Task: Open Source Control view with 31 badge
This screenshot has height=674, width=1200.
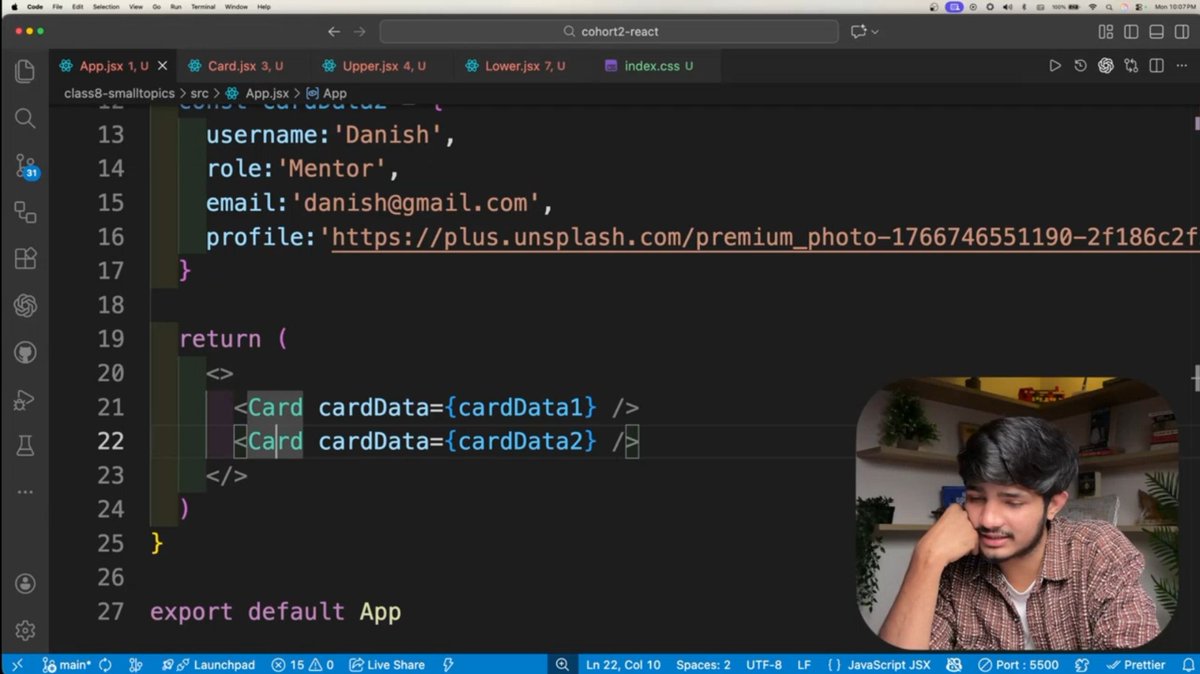Action: [x=25, y=165]
